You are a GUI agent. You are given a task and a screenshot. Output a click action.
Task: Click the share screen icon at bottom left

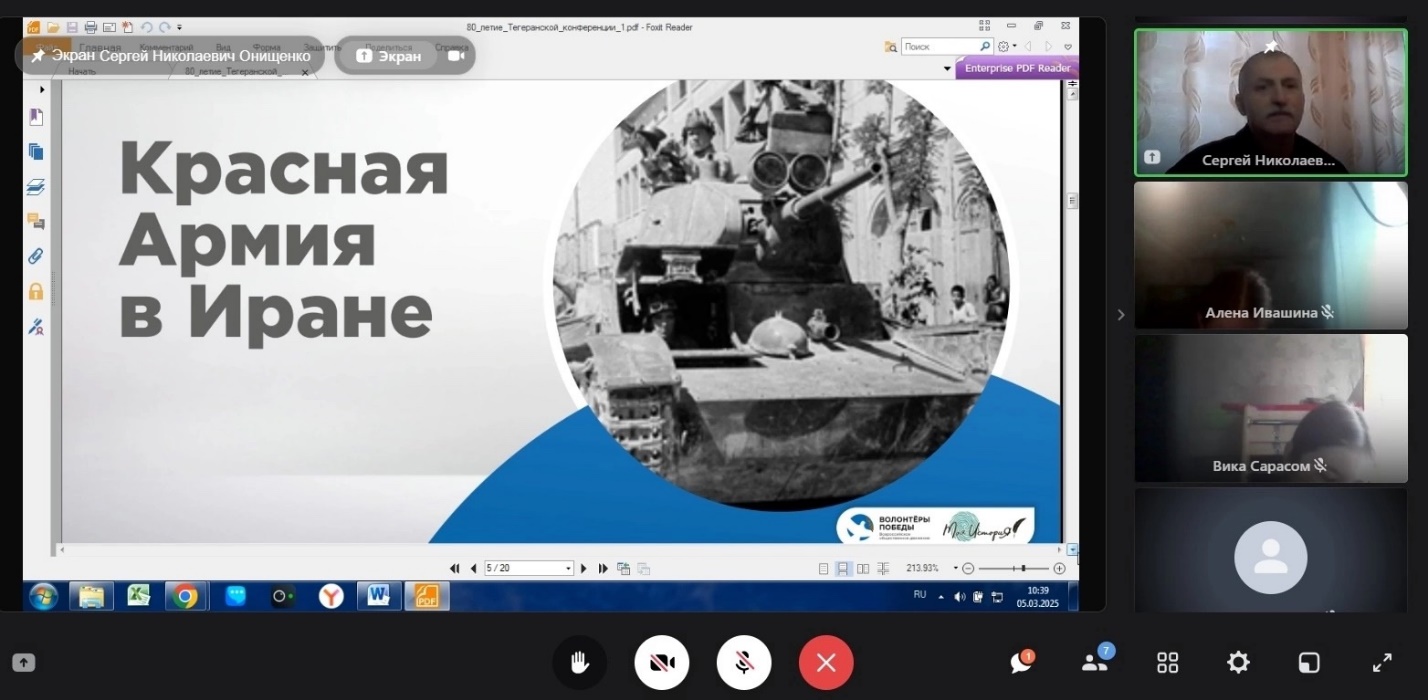pyautogui.click(x=24, y=662)
